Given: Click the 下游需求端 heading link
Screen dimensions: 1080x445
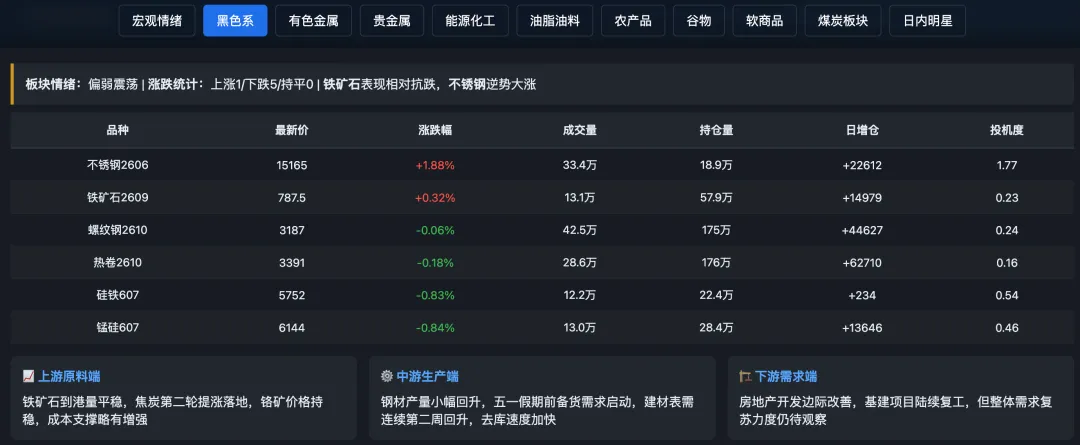Looking at the screenshot, I should click(x=786, y=376).
